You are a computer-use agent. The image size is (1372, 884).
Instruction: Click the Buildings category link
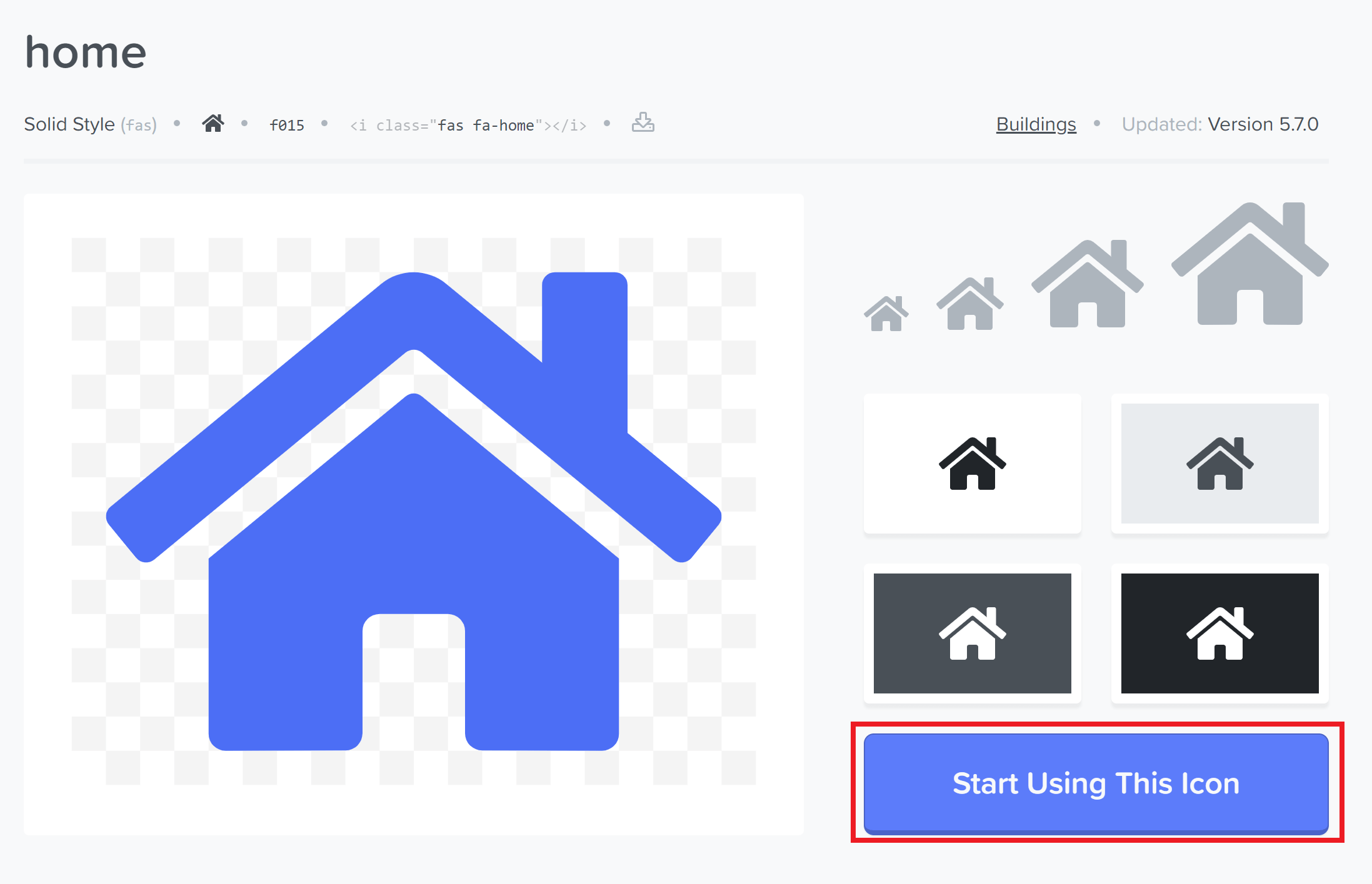(x=1036, y=124)
